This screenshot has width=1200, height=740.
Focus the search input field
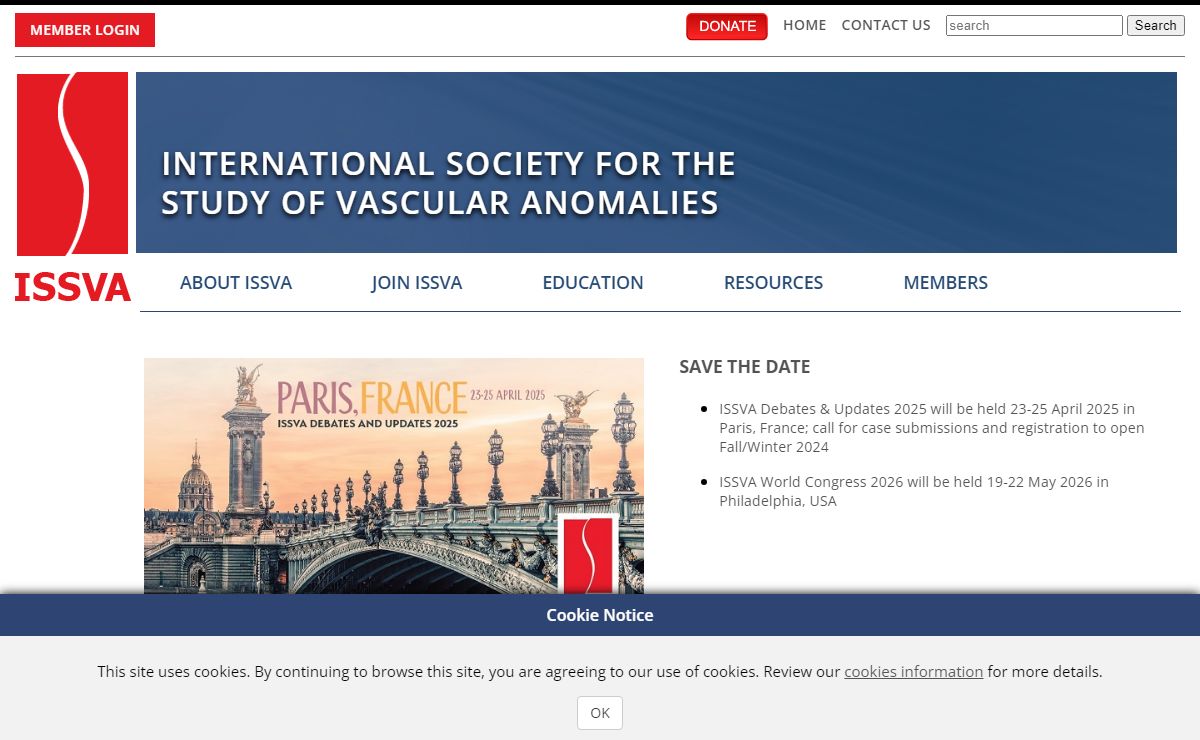(x=1034, y=26)
